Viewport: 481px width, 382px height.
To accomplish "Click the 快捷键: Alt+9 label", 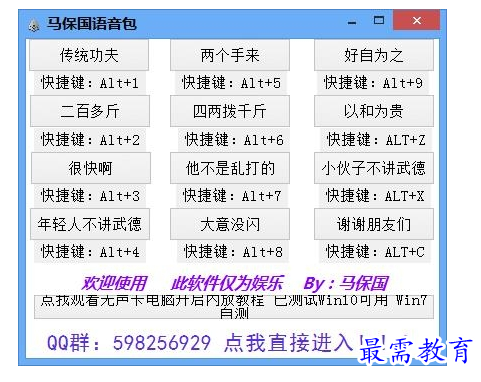I will [x=373, y=83].
